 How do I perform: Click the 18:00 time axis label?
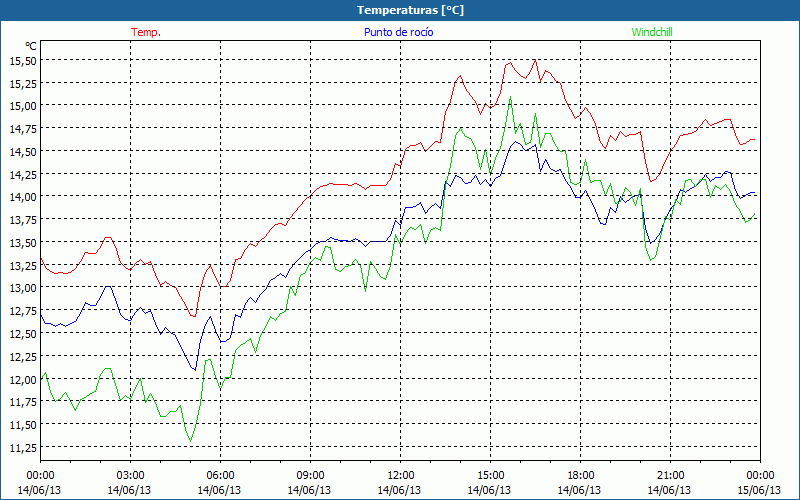[x=580, y=476]
